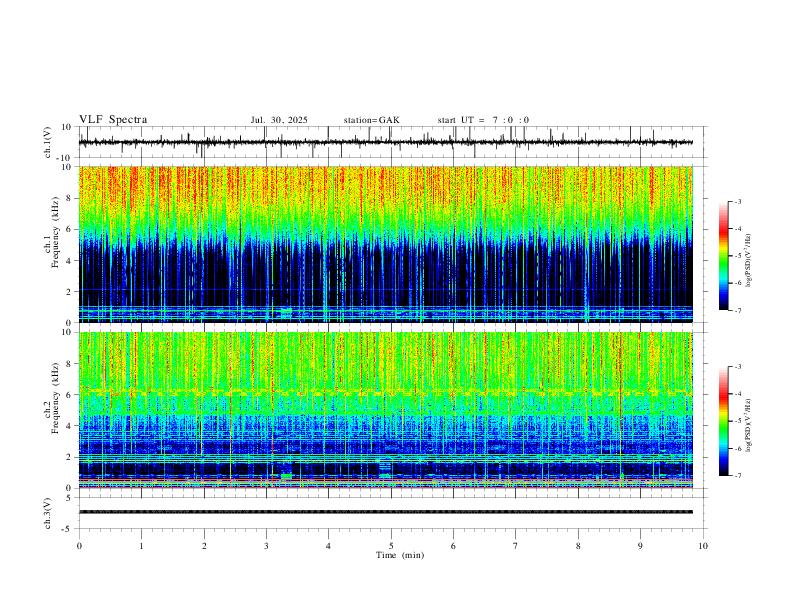Click the ch.1 waveform trace plot
Viewport: 792px width, 612px height.
click(x=386, y=142)
